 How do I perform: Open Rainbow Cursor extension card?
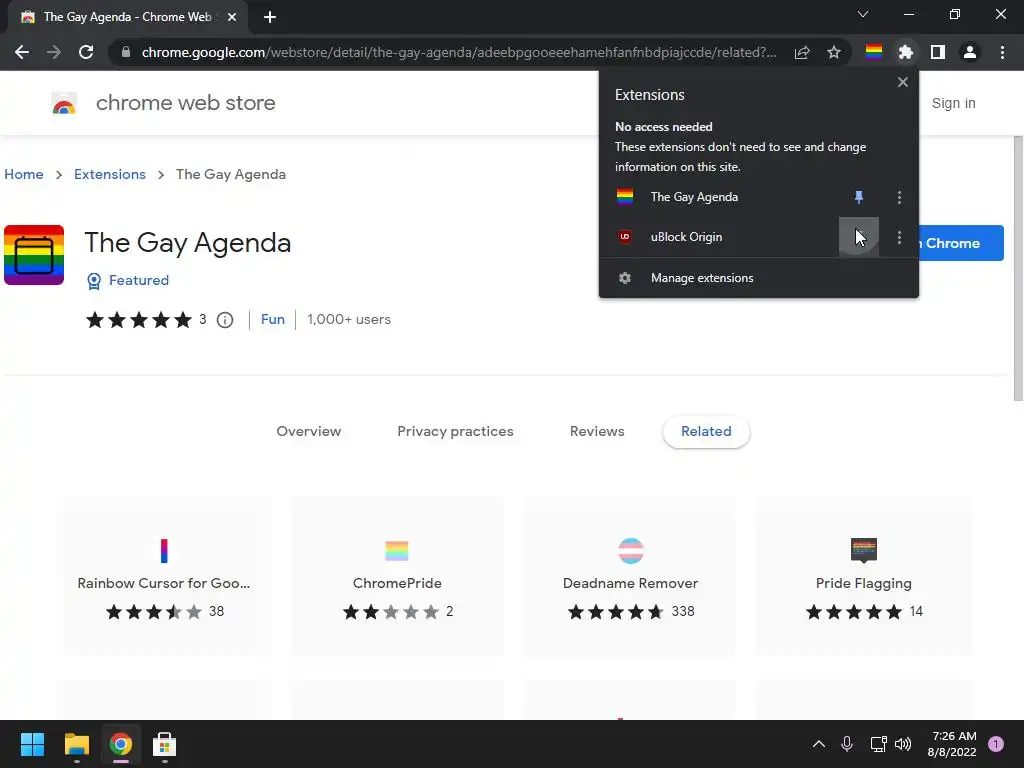(164, 576)
